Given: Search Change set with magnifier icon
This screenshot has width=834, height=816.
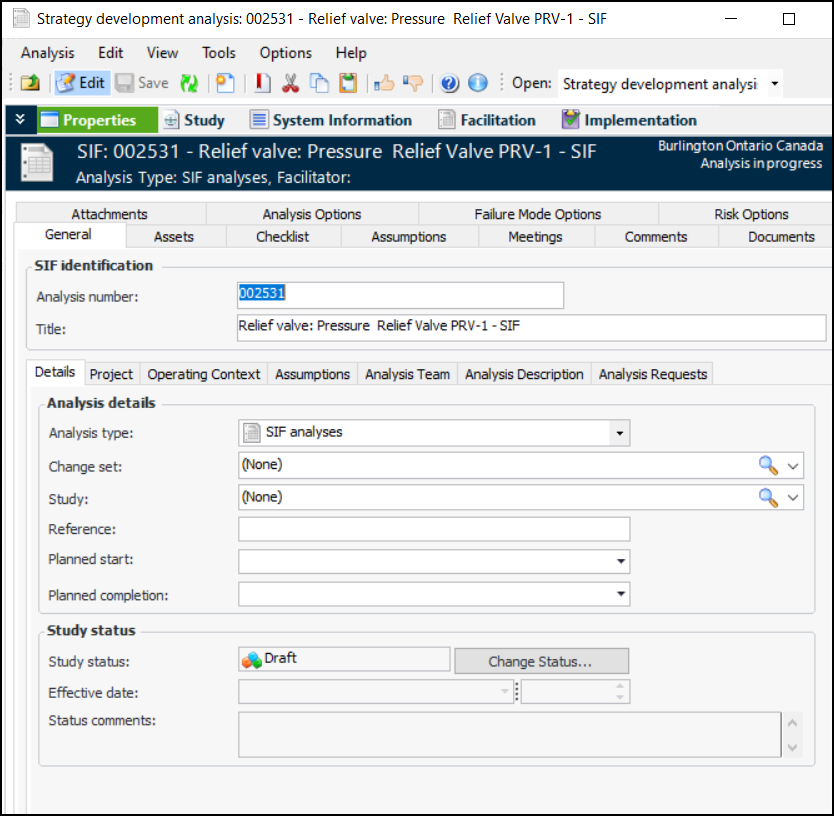Looking at the screenshot, I should click(x=768, y=465).
